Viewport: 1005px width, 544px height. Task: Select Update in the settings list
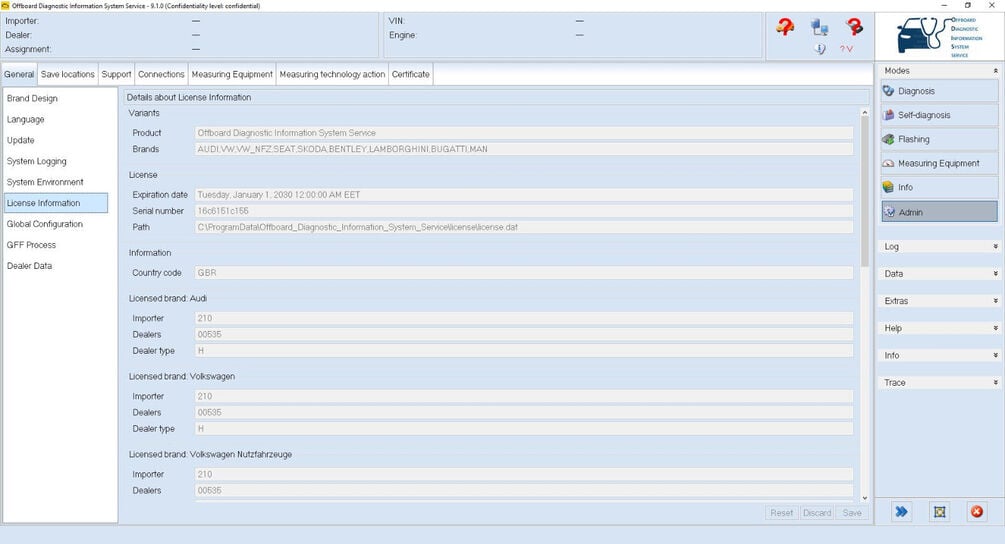pos(56,140)
